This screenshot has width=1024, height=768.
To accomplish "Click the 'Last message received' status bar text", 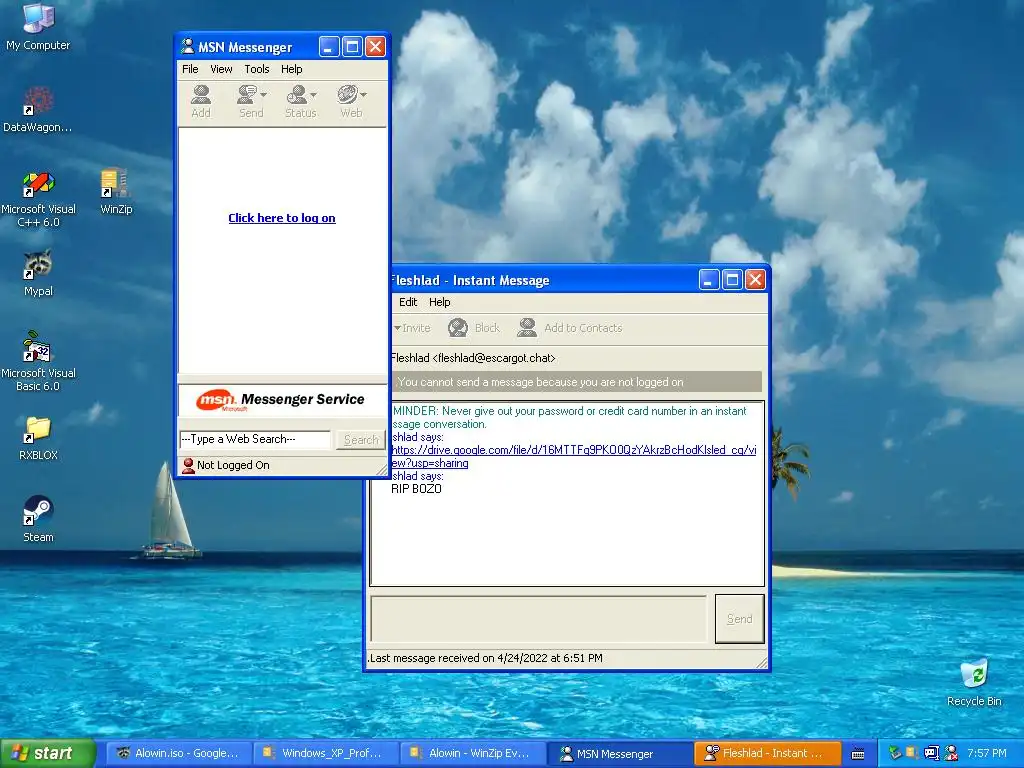I will [485, 658].
